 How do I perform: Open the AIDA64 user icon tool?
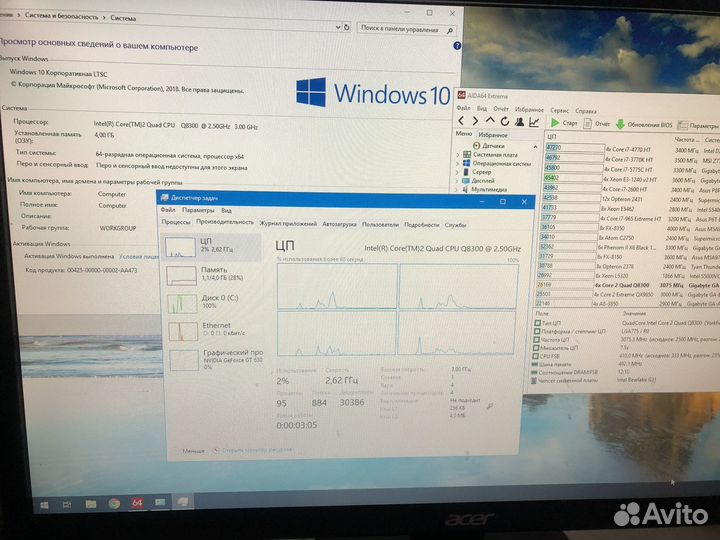(x=519, y=122)
